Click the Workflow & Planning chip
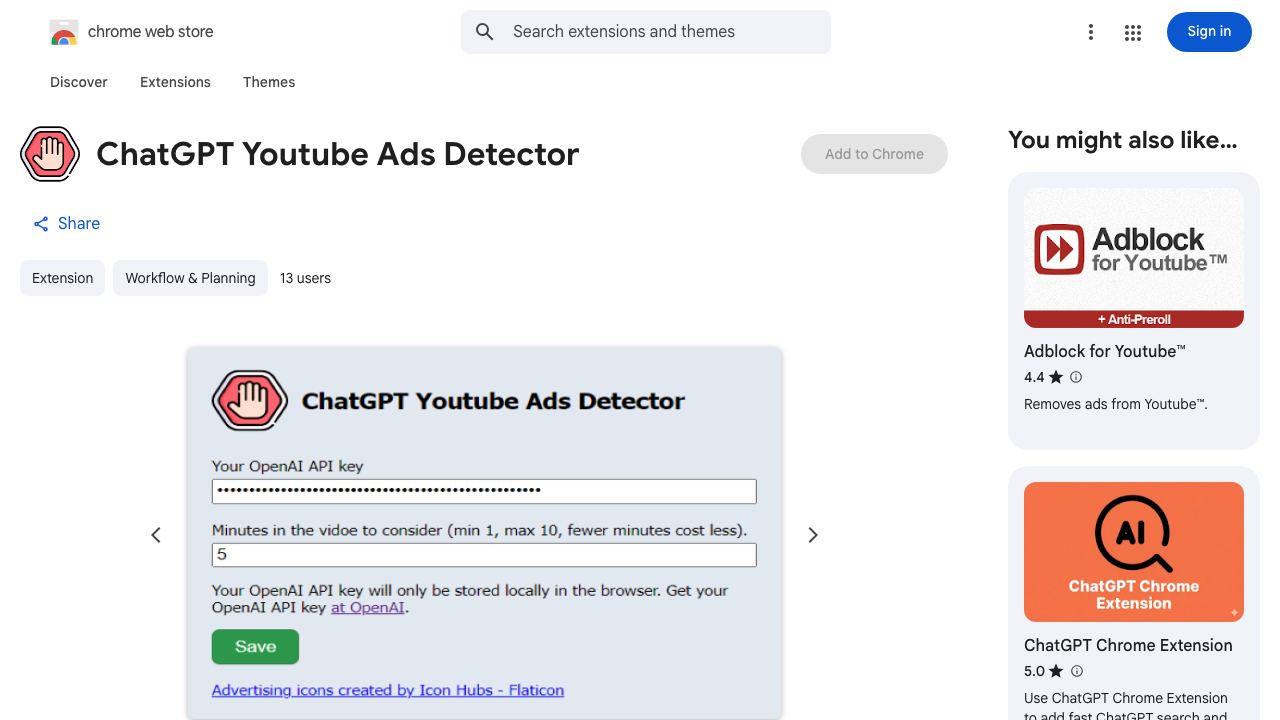Image resolution: width=1280 pixels, height=720 pixels. pyautogui.click(x=190, y=278)
